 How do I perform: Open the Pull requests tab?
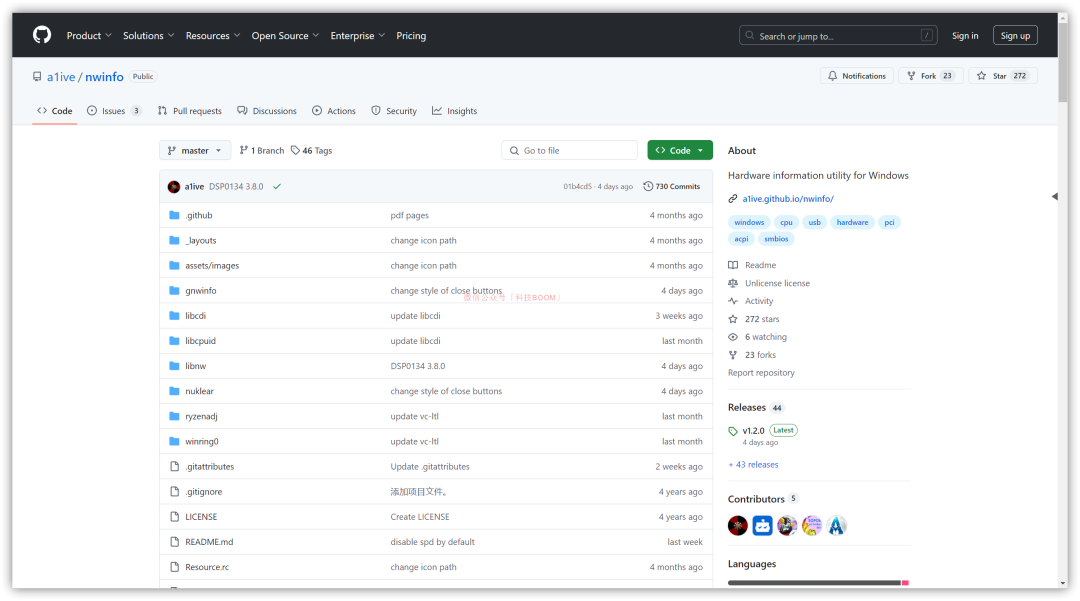189,111
